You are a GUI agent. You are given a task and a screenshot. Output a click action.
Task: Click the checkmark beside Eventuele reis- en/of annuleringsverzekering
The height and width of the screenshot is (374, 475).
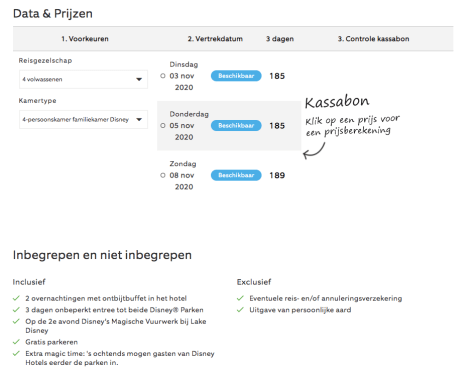tap(240, 298)
